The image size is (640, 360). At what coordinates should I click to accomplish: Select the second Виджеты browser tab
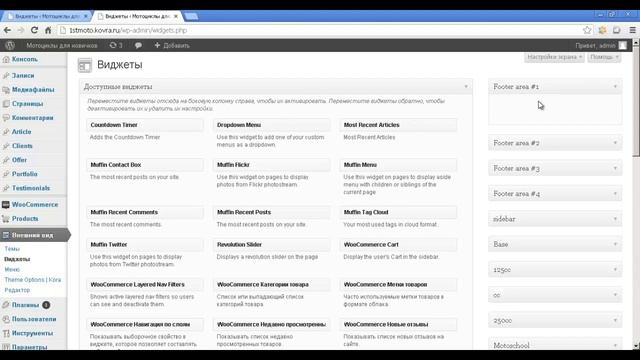(x=137, y=16)
